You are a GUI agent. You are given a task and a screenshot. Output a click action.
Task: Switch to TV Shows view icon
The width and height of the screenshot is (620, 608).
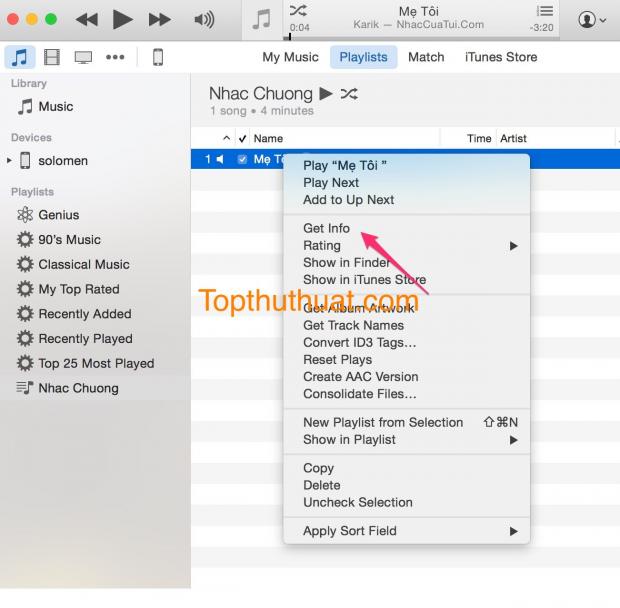[x=84, y=57]
